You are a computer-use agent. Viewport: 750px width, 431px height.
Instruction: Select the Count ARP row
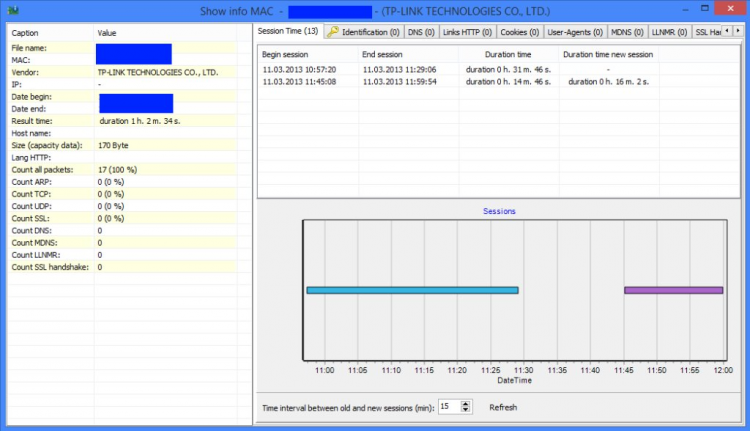click(x=122, y=182)
